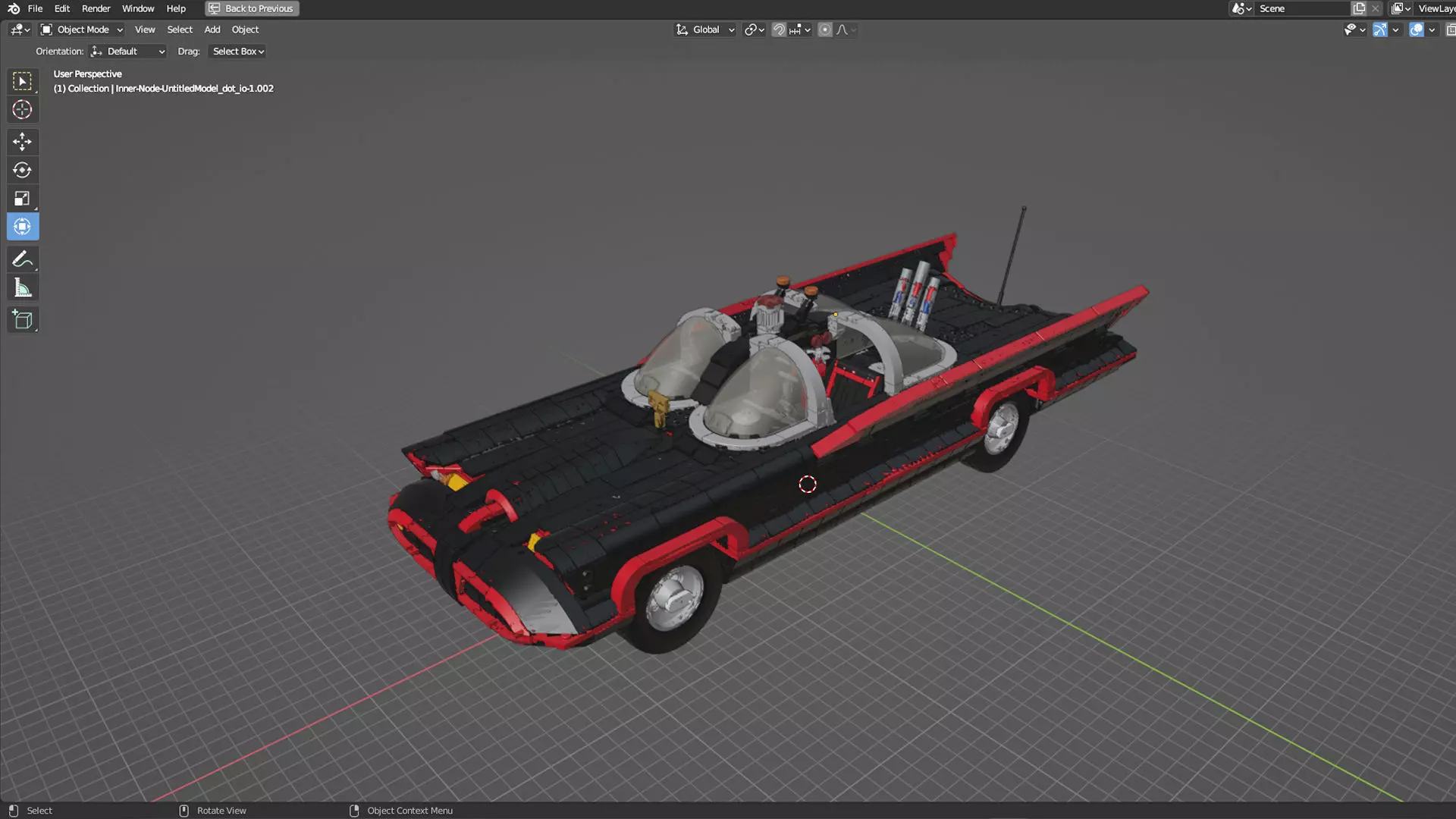Open the Render menu
The height and width of the screenshot is (819, 1456).
pyautogui.click(x=96, y=8)
